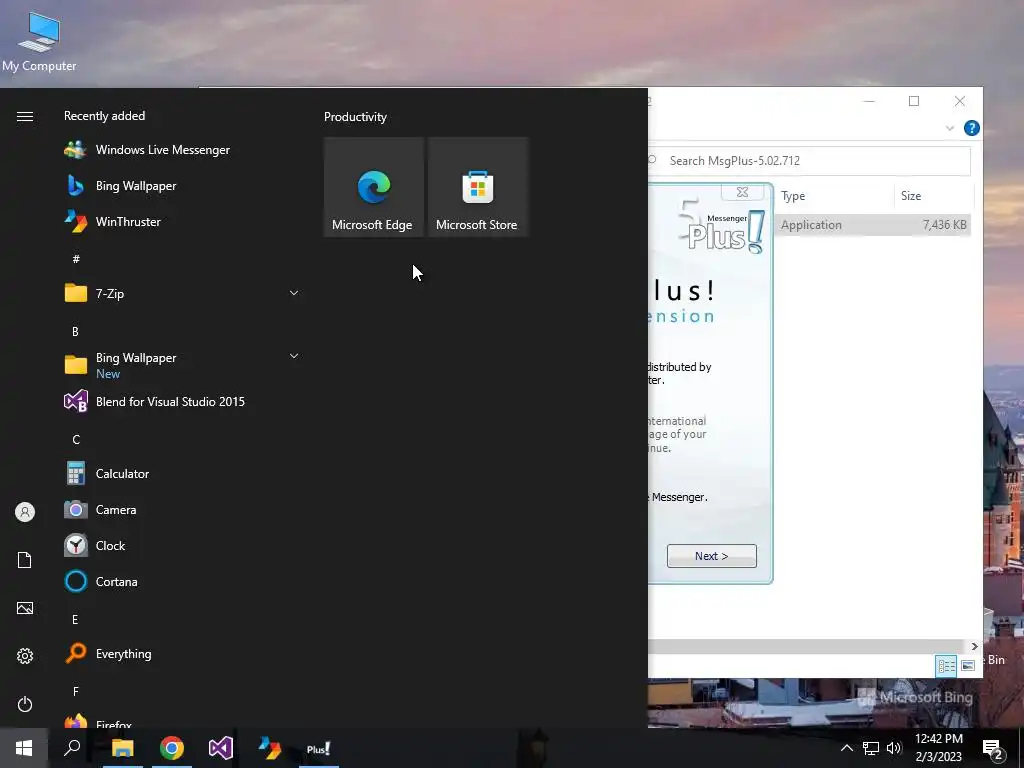Open network status tray icon
1024x768 pixels.
pyautogui.click(x=871, y=748)
